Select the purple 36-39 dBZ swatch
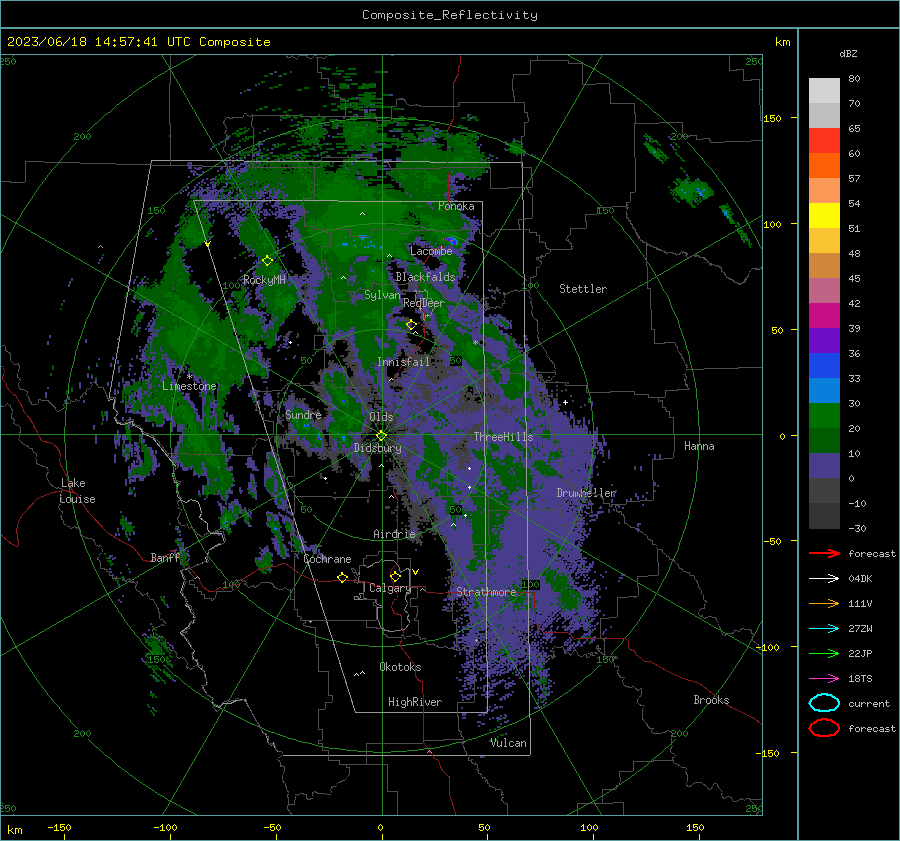This screenshot has width=900, height=841. 824,340
